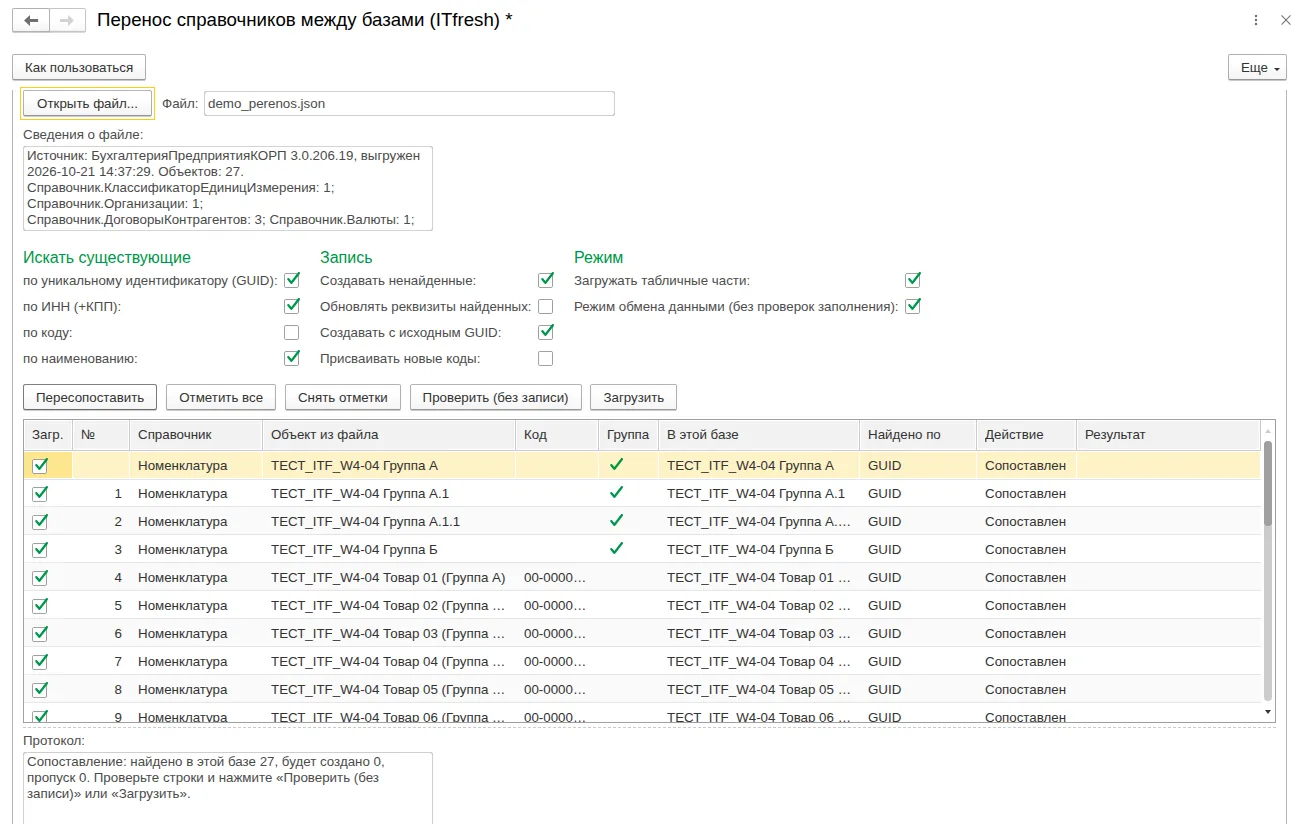Enable 'Обновлять реквизиты найденных' checkbox

pos(546,306)
